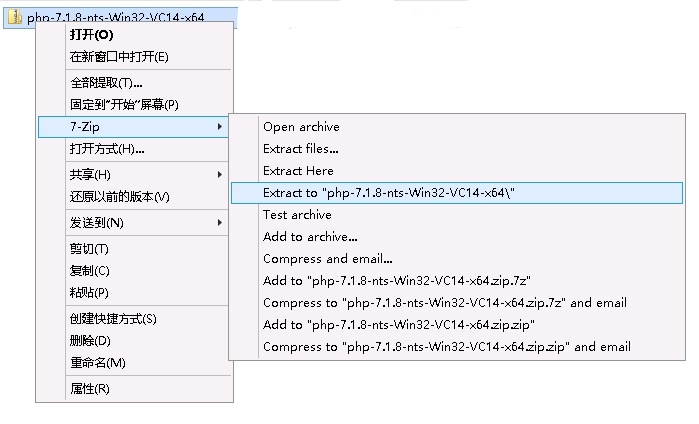699x424 pixels.
Task: Open the 打开方式(H)... menu item
Action: click(x=107, y=149)
